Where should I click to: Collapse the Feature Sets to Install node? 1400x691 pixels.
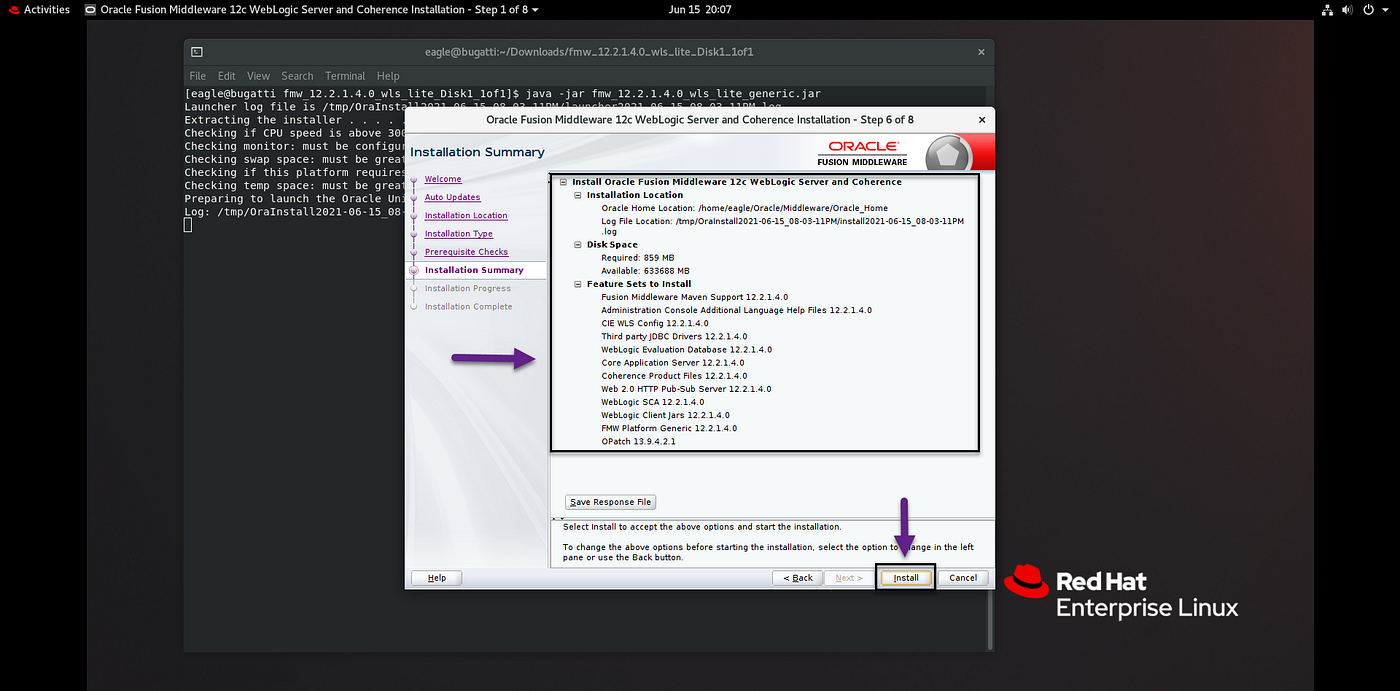pos(578,285)
